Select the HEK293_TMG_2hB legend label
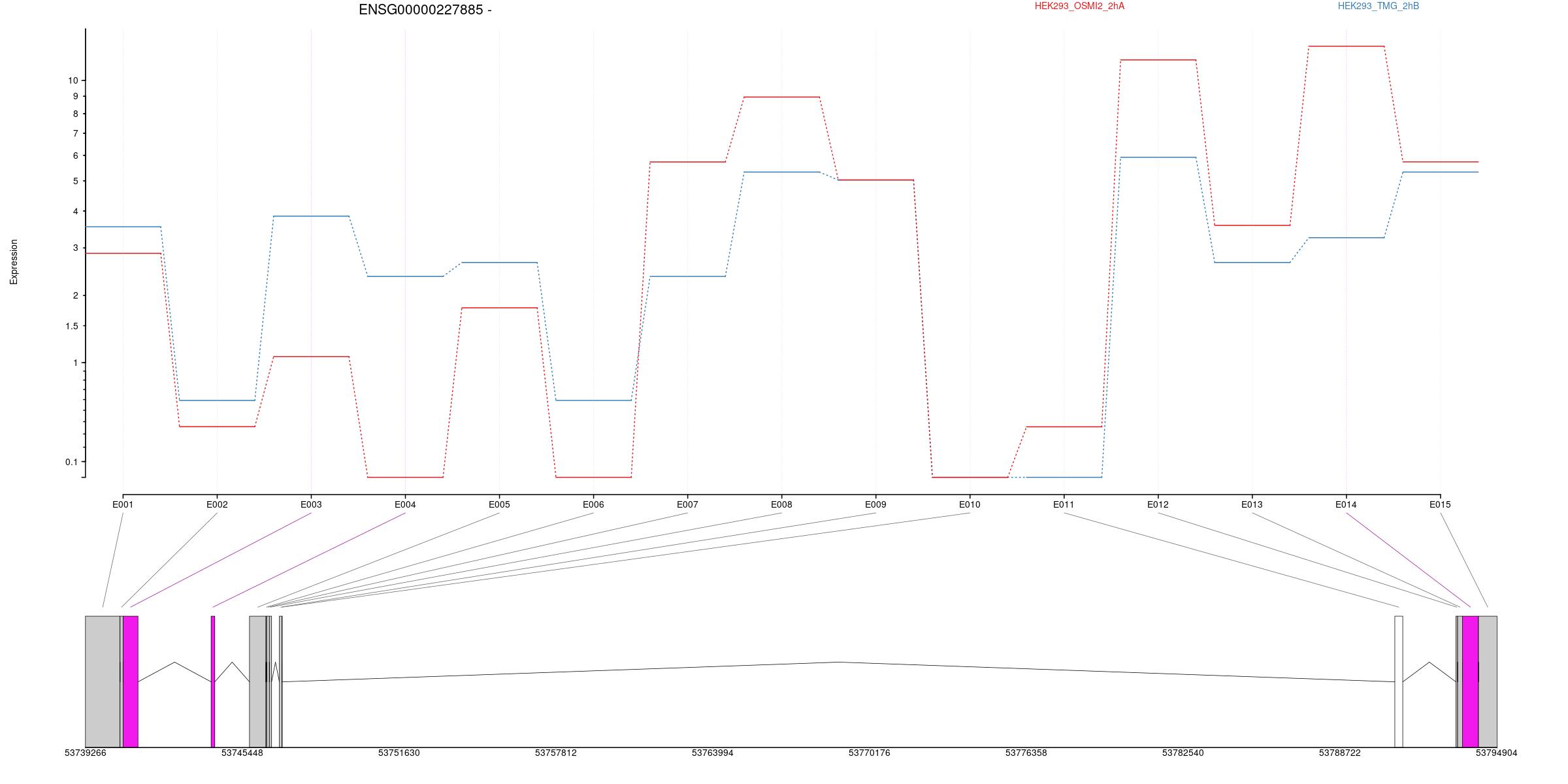 [1378, 6]
